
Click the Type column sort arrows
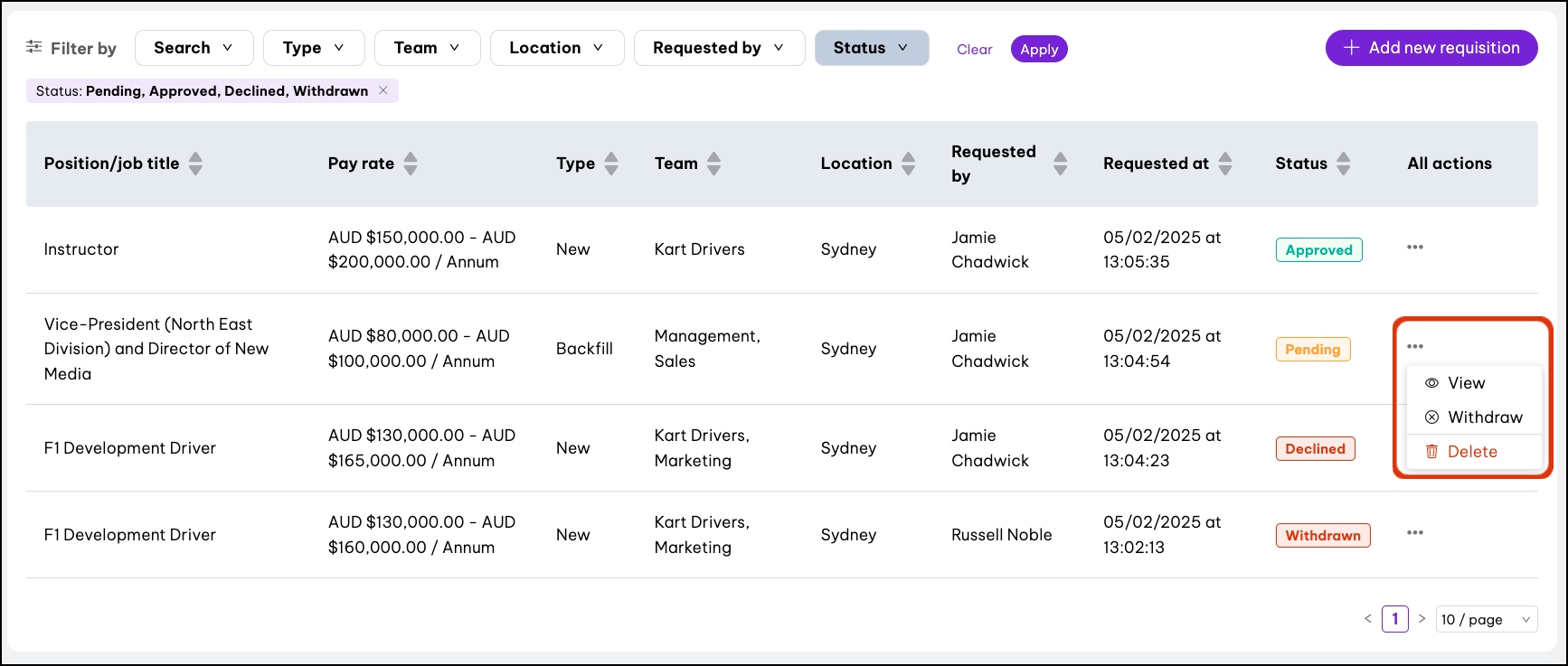[x=611, y=164]
